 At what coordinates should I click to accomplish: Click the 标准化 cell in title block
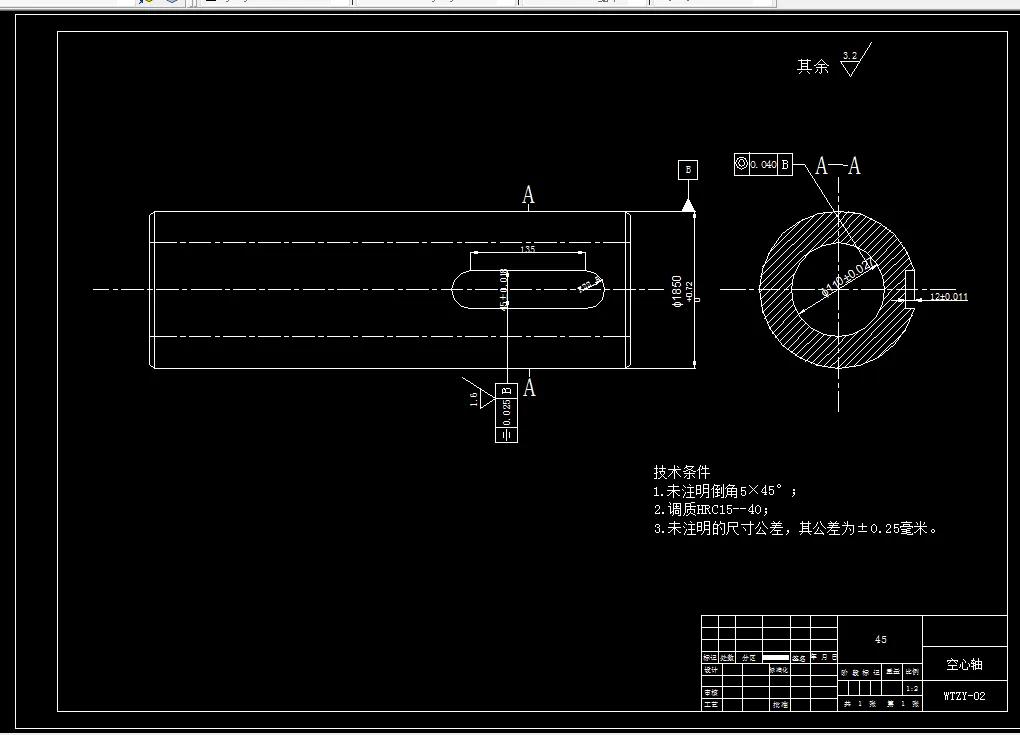pyautogui.click(x=779, y=670)
